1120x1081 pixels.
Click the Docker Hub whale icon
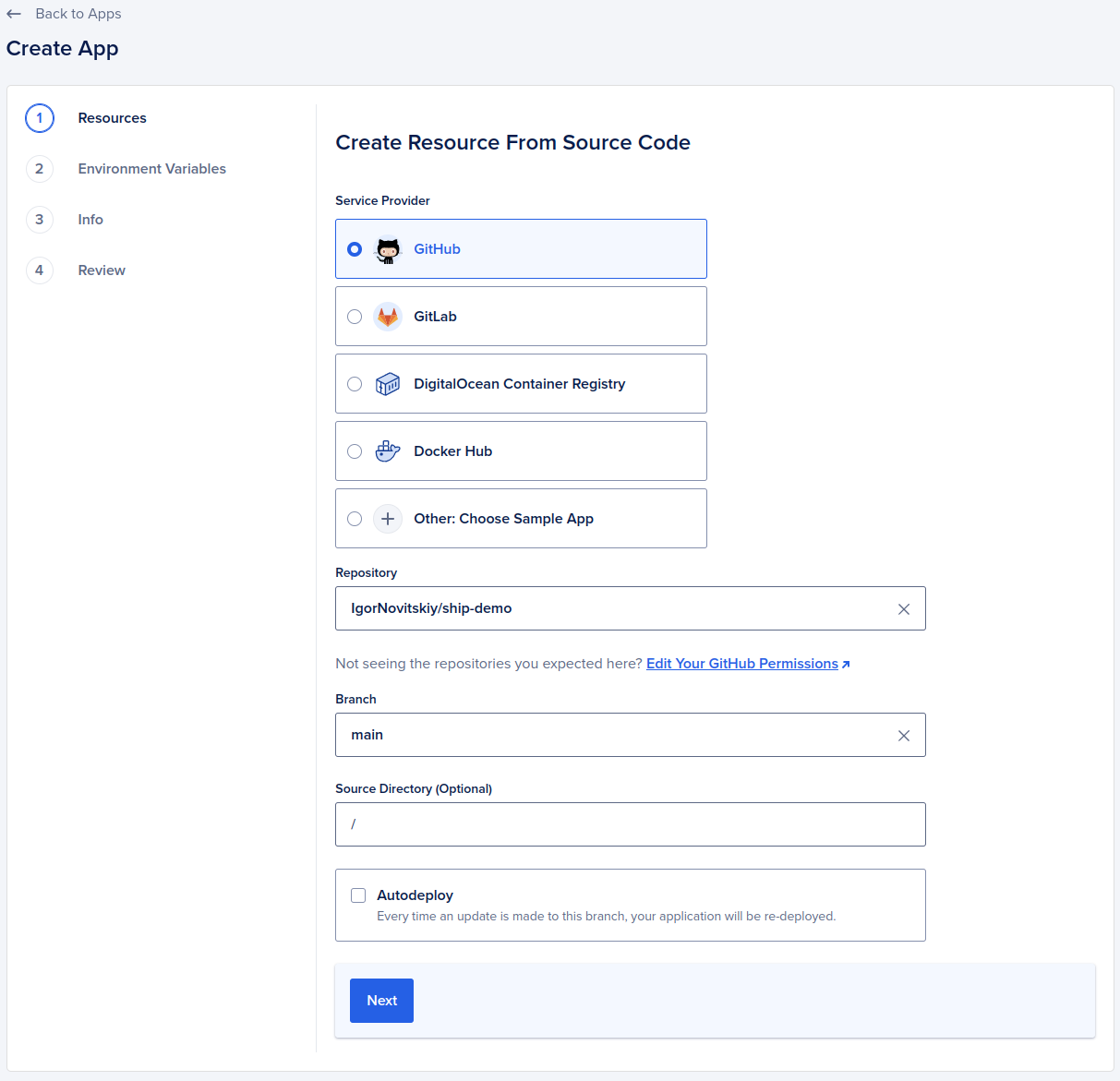coord(388,450)
